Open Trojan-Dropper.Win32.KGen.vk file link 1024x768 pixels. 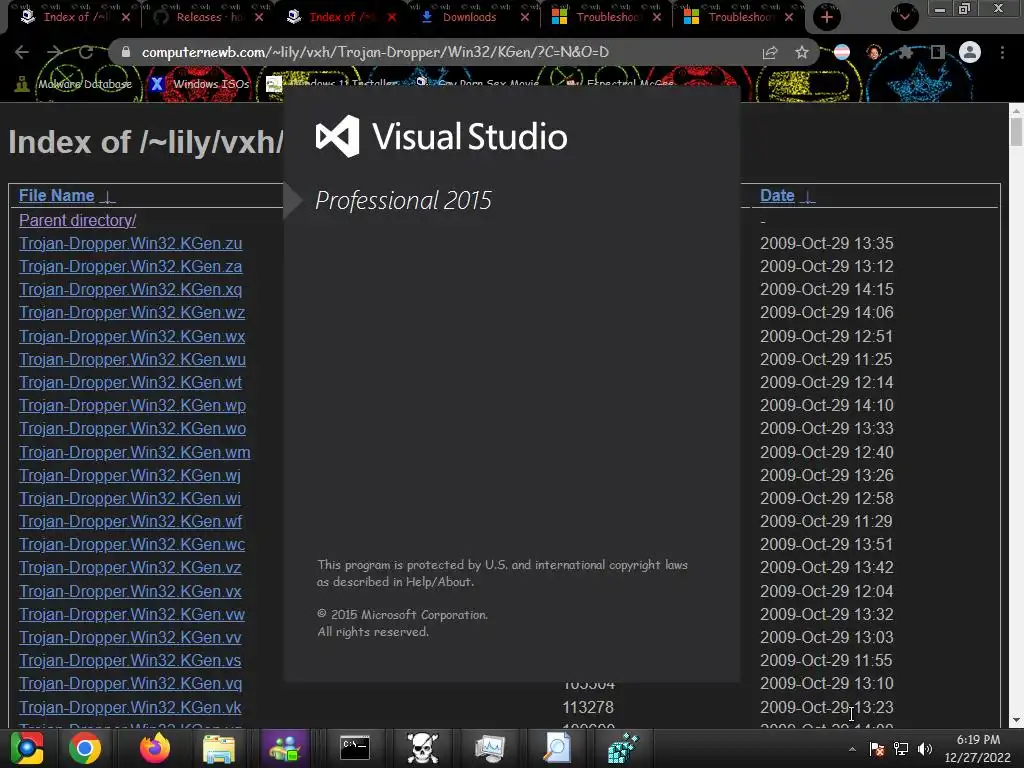click(130, 707)
